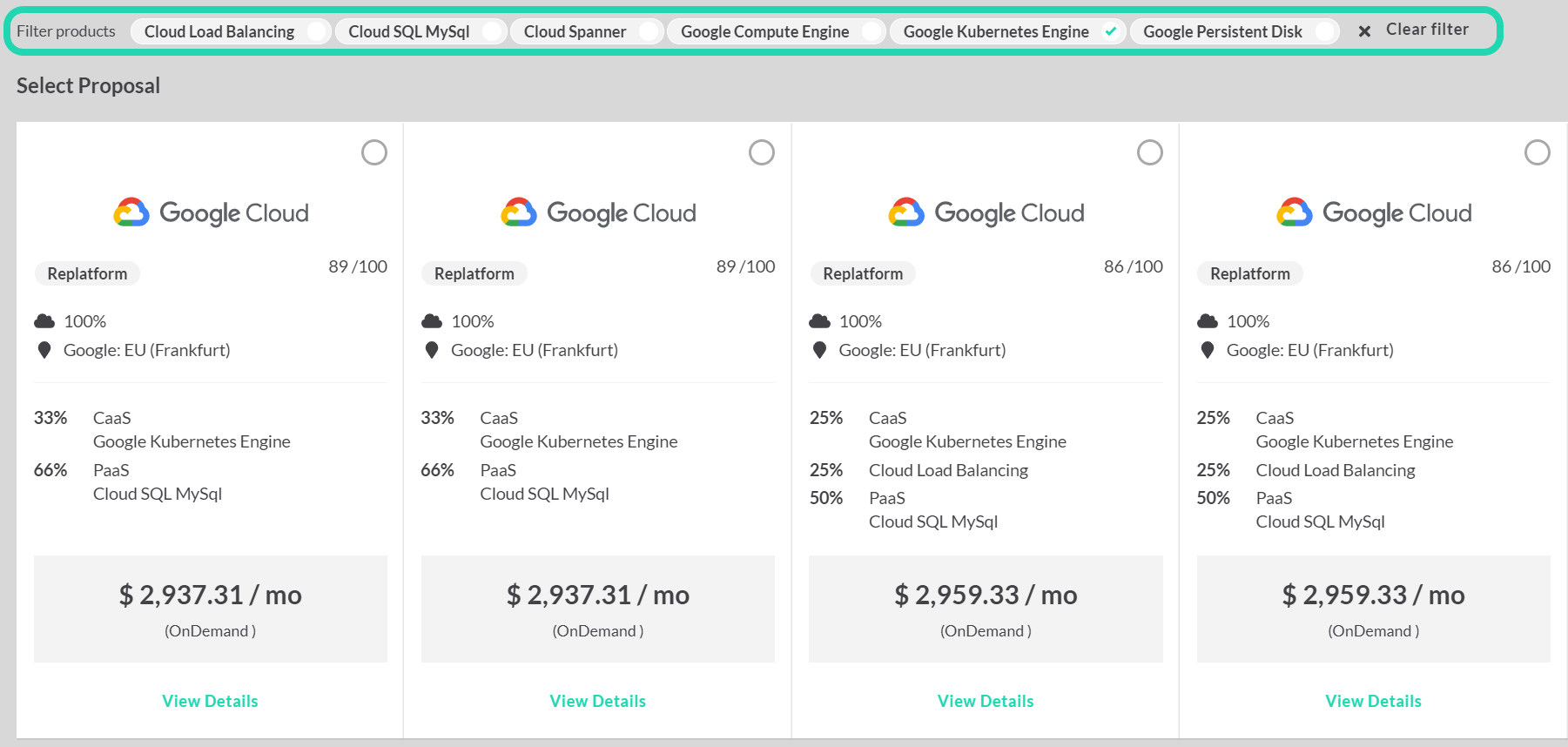Click the Replatform tag in the third card
Screen dimensions: 1568x747
[863, 273]
